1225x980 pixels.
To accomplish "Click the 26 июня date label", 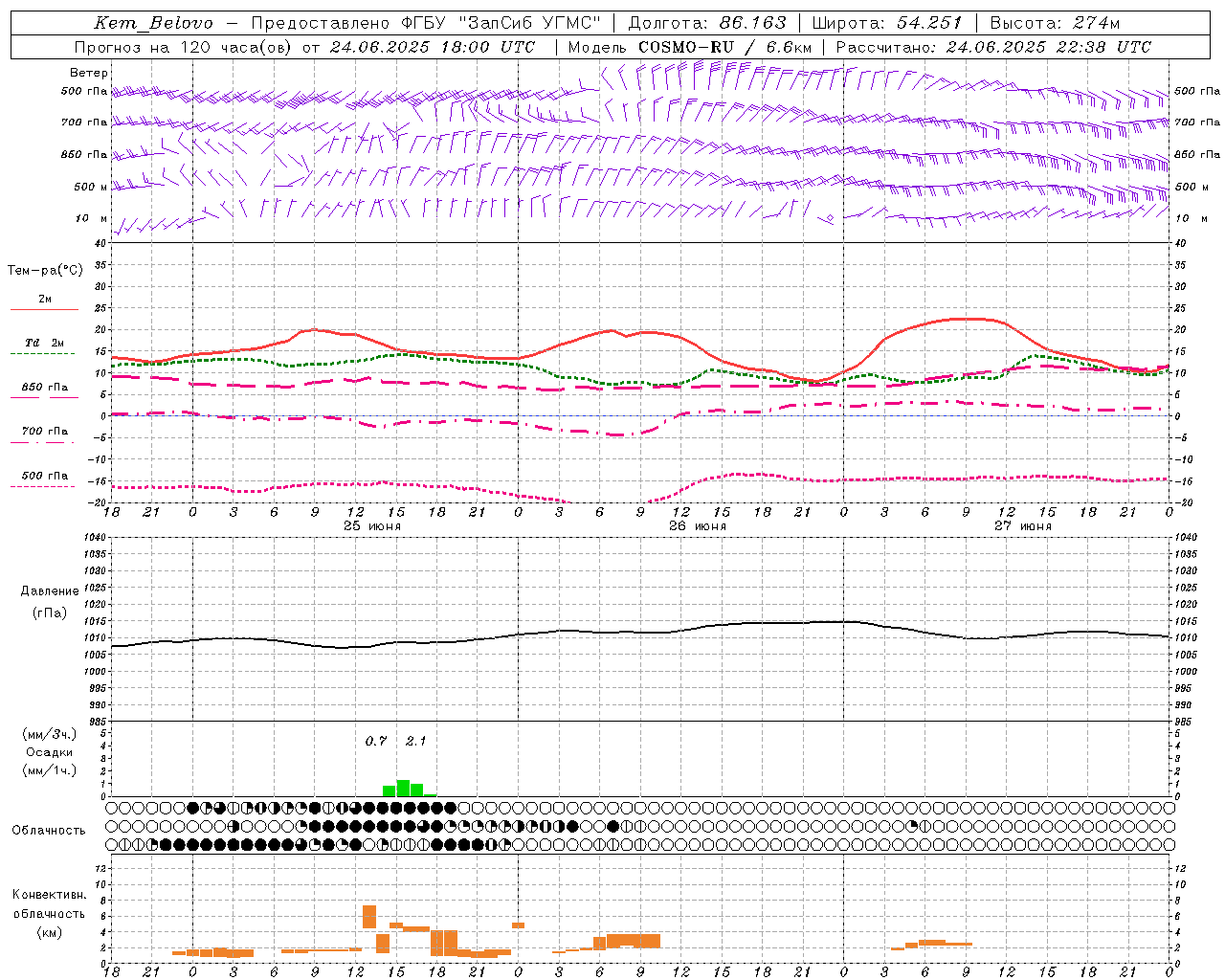I will 698,526.
